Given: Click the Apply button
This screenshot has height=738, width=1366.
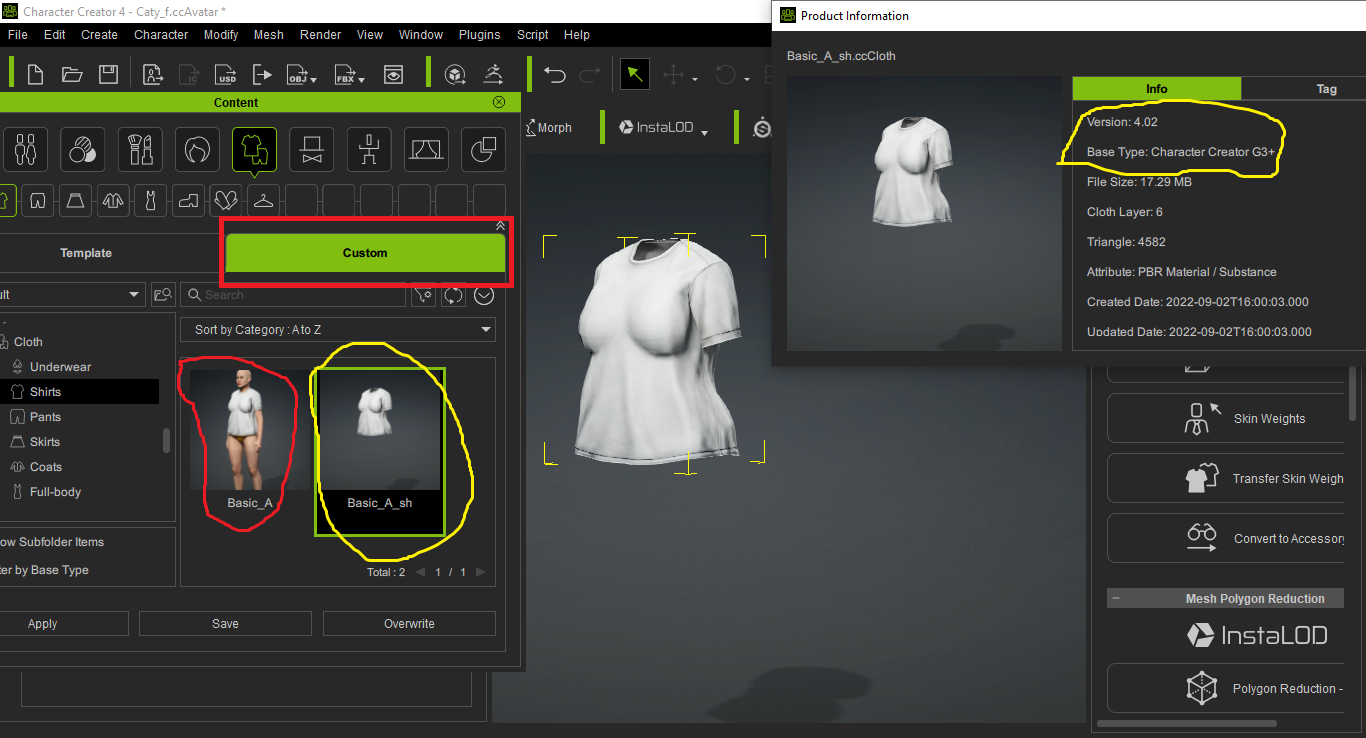Looking at the screenshot, I should click(42, 624).
